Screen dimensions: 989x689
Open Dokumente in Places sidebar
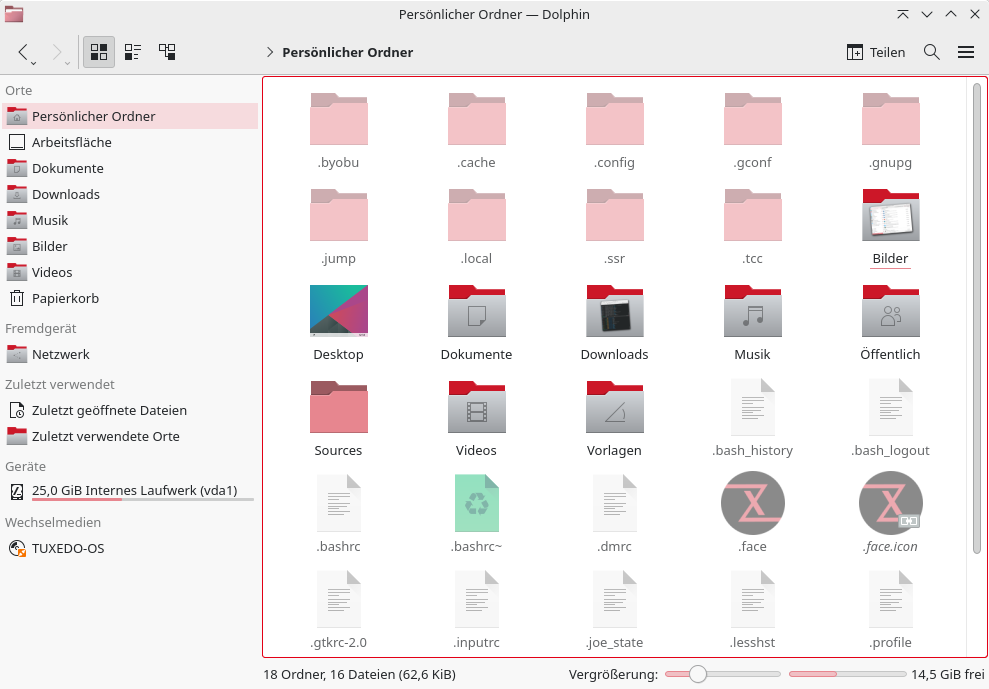tap(130, 168)
